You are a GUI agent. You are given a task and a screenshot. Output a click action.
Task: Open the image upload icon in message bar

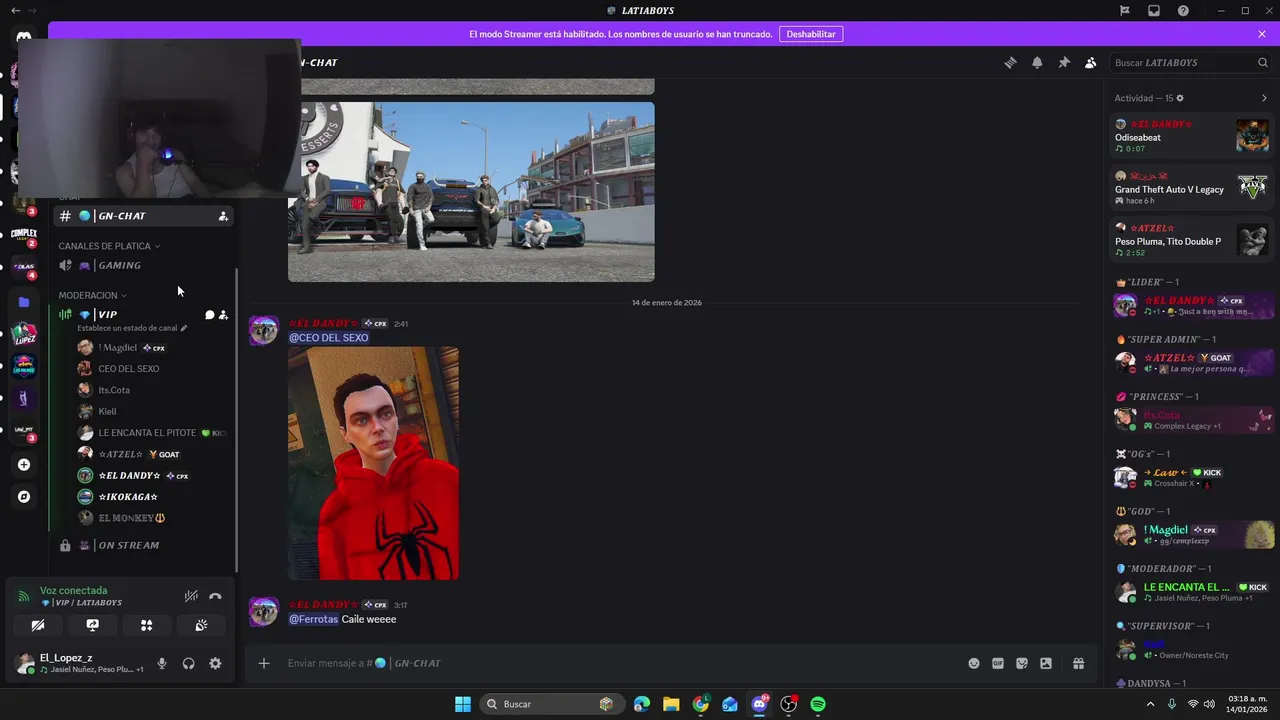1046,663
